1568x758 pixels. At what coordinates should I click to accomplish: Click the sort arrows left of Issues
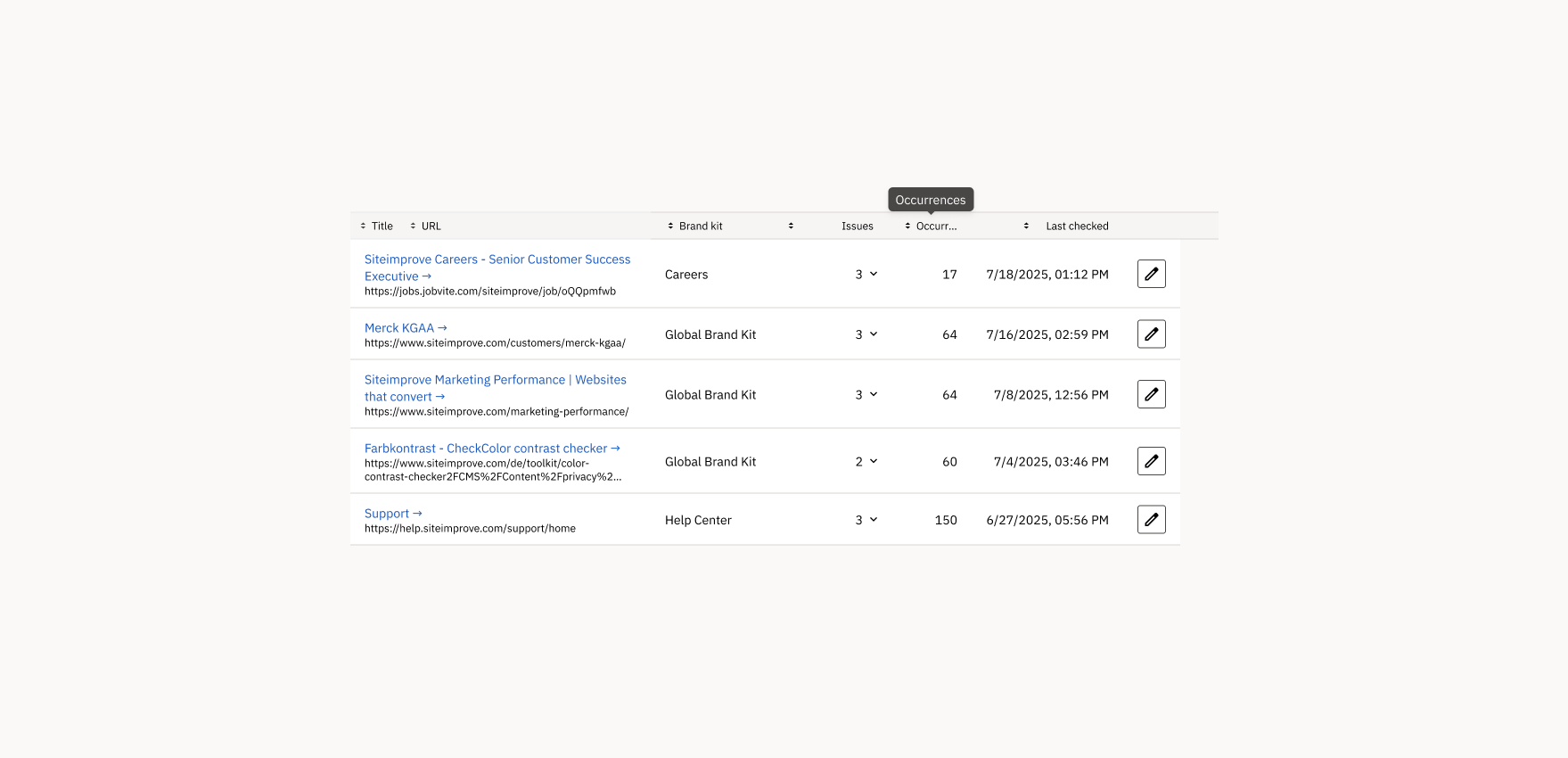tap(791, 226)
